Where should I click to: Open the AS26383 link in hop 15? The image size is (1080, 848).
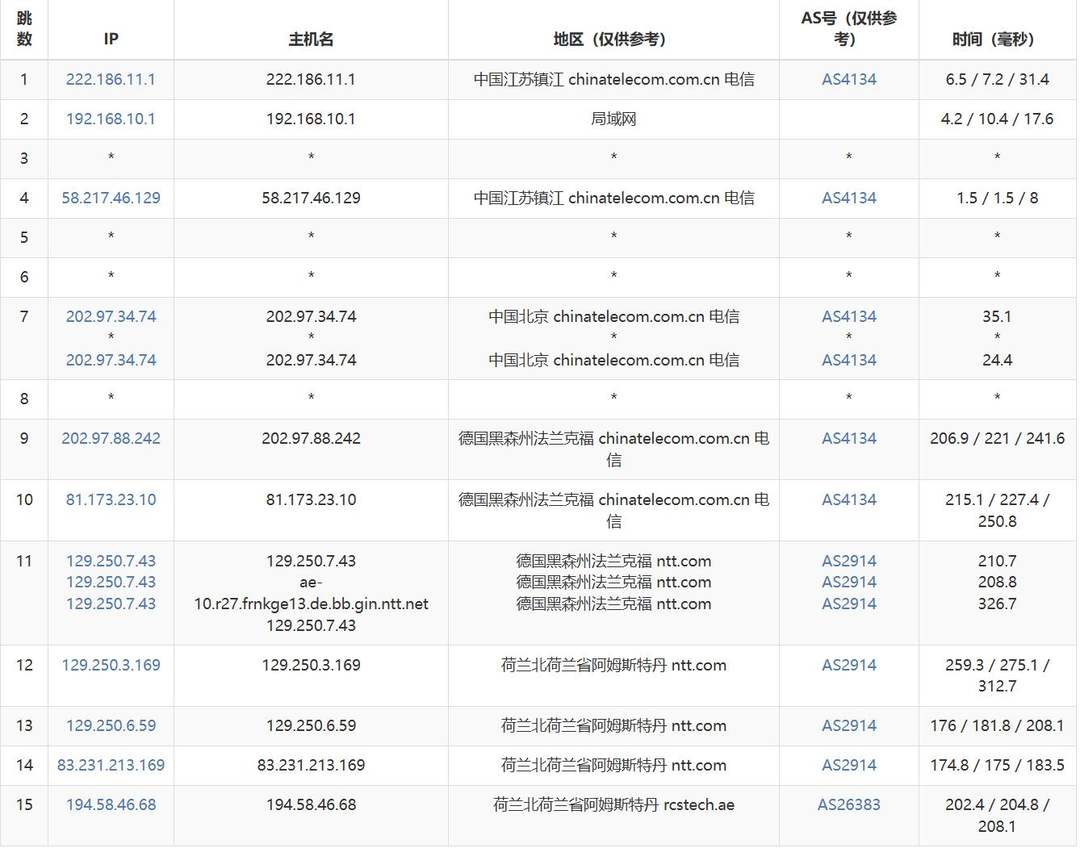(x=849, y=805)
